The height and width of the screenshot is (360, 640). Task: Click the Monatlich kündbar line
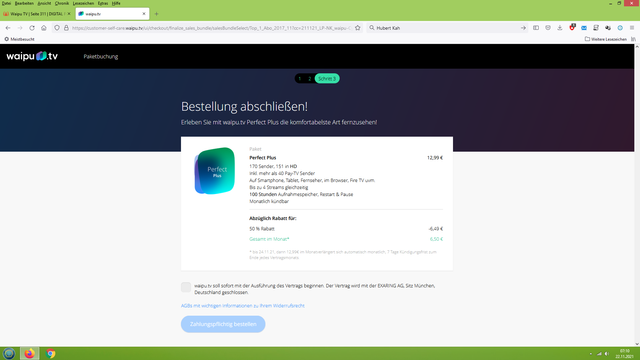click(269, 201)
